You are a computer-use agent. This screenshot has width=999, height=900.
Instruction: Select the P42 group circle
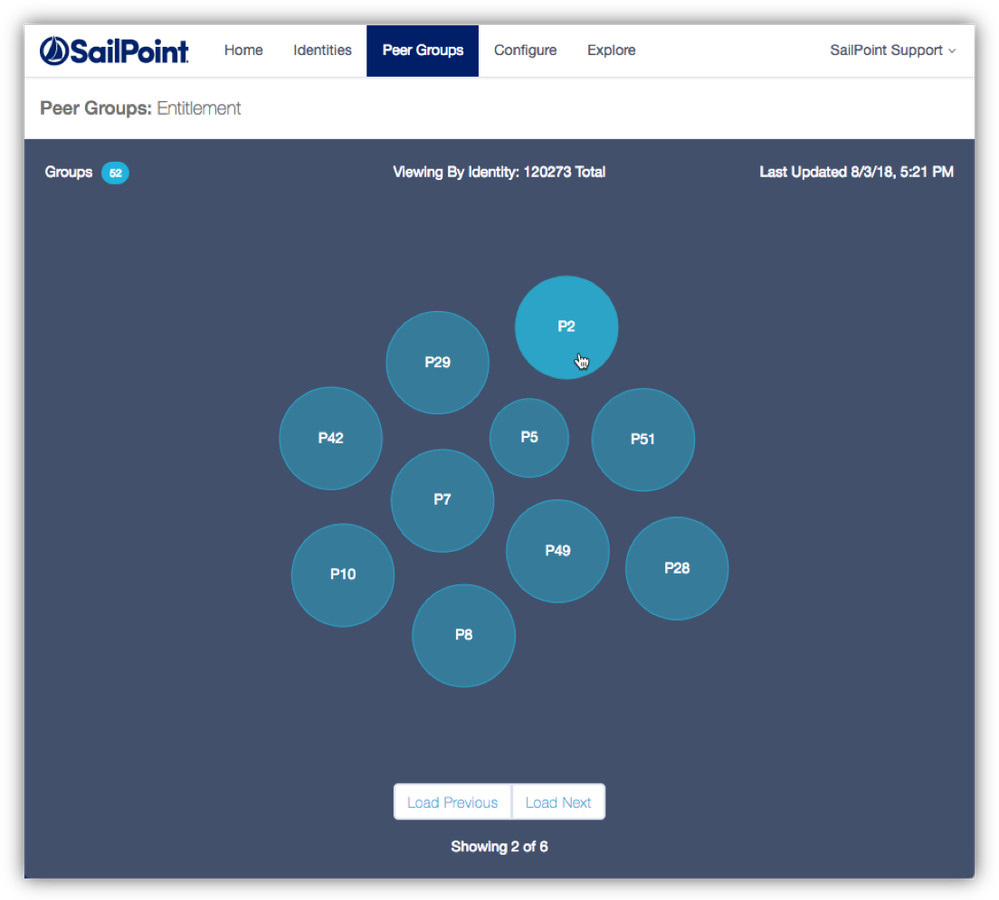pos(330,438)
